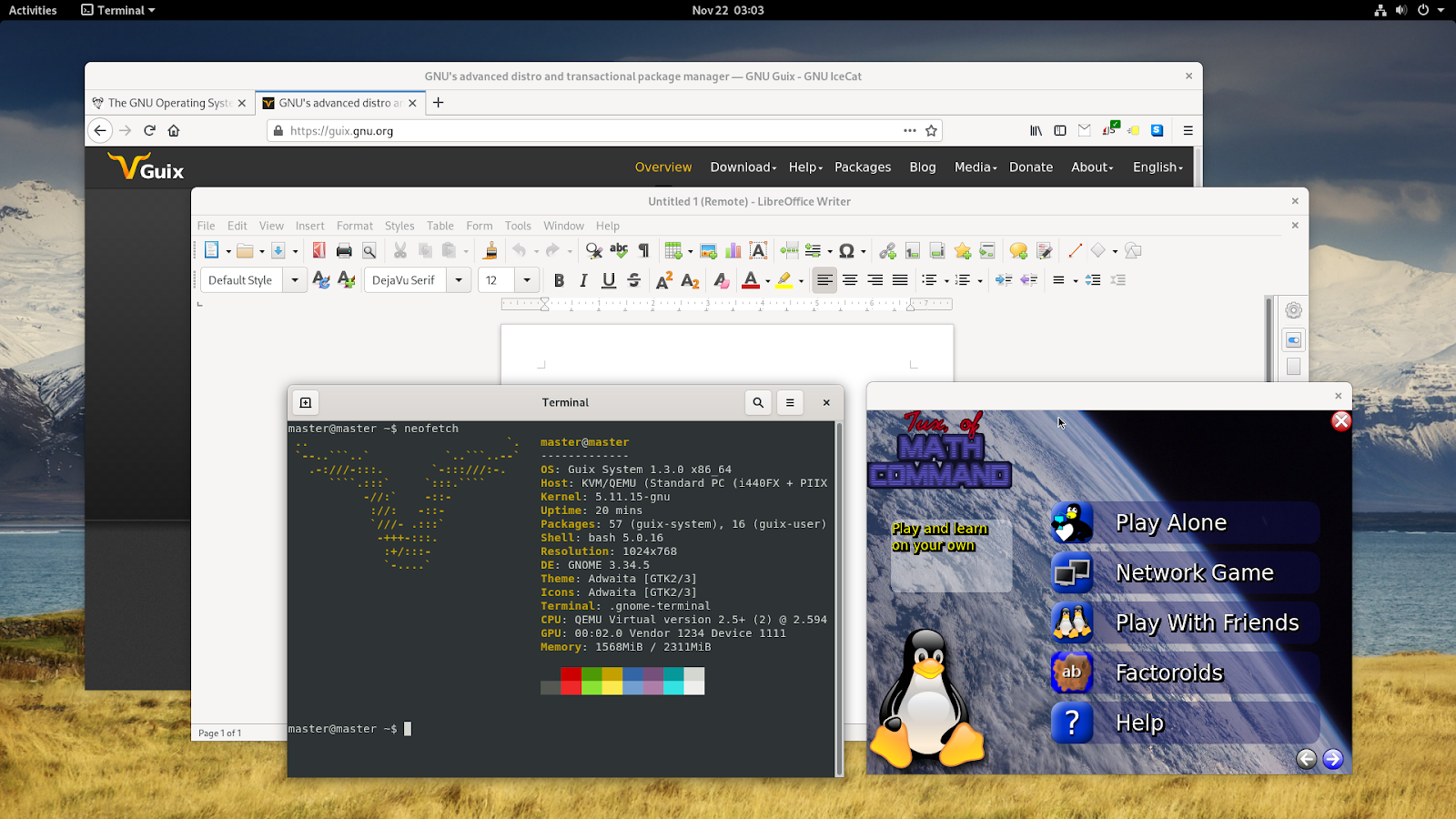This screenshot has width=1456, height=819.
Task: Click the Insert Text Box icon
Action: (758, 251)
